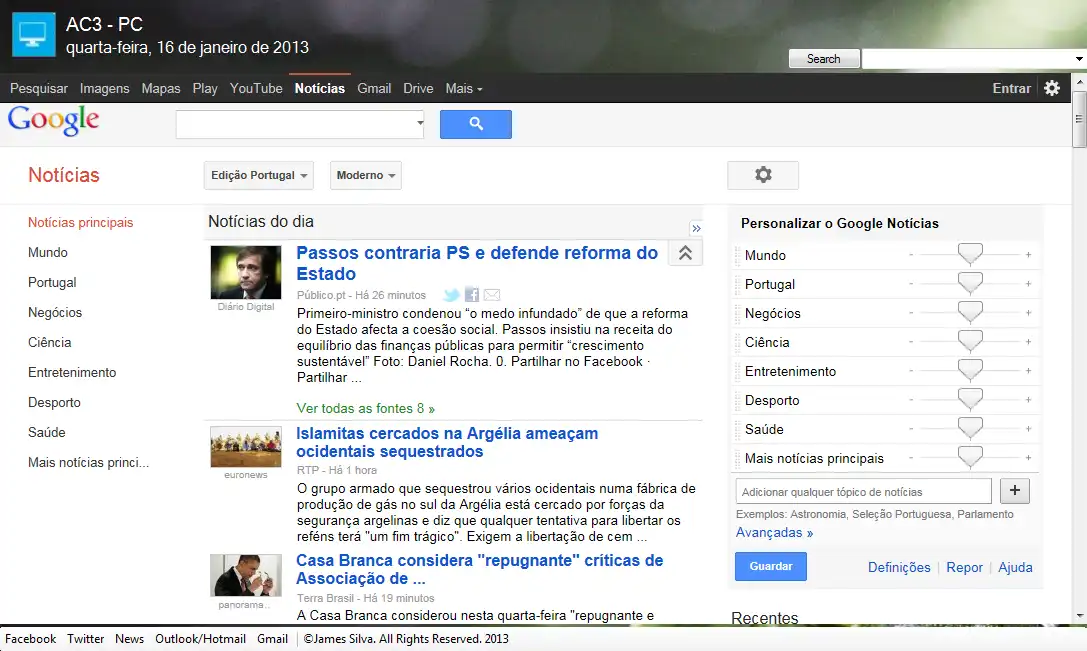Image resolution: width=1087 pixels, height=651 pixels.
Task: Click the blue computer monitor icon
Action: point(33,35)
